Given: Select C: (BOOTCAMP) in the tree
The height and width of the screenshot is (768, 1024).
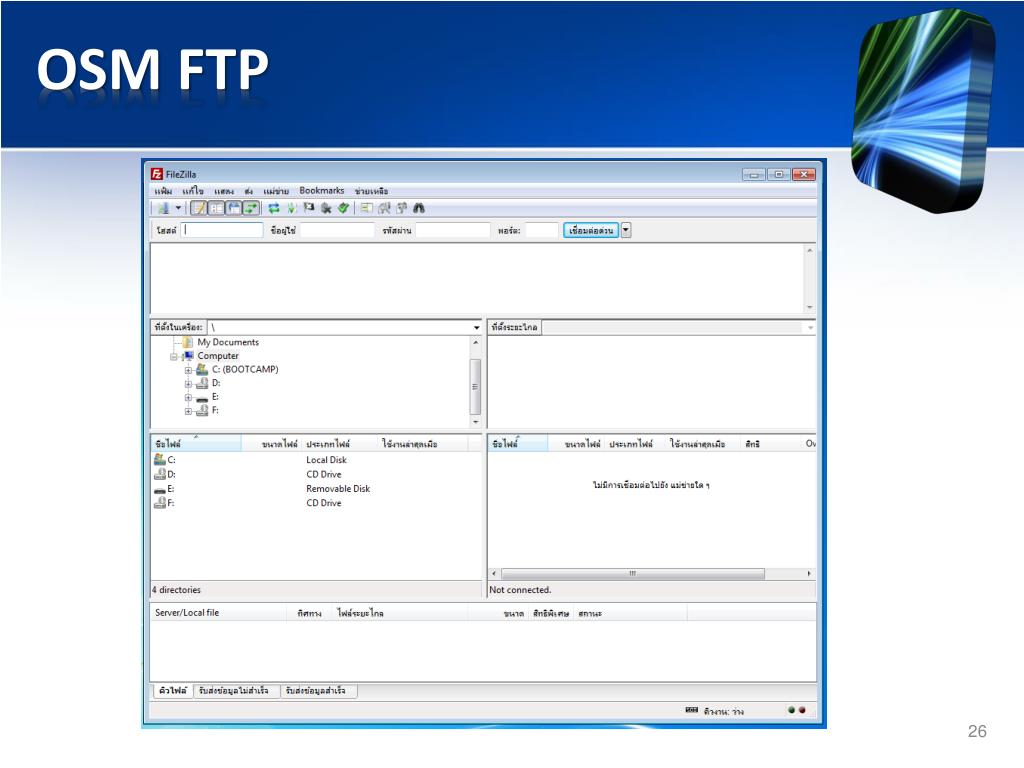Looking at the screenshot, I should tap(245, 370).
